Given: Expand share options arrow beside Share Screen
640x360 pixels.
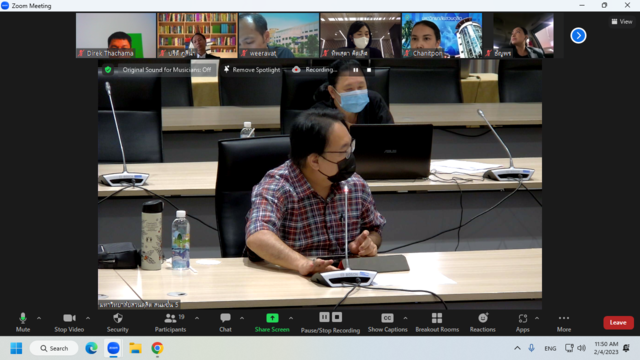Looking at the screenshot, I should click(291, 318).
